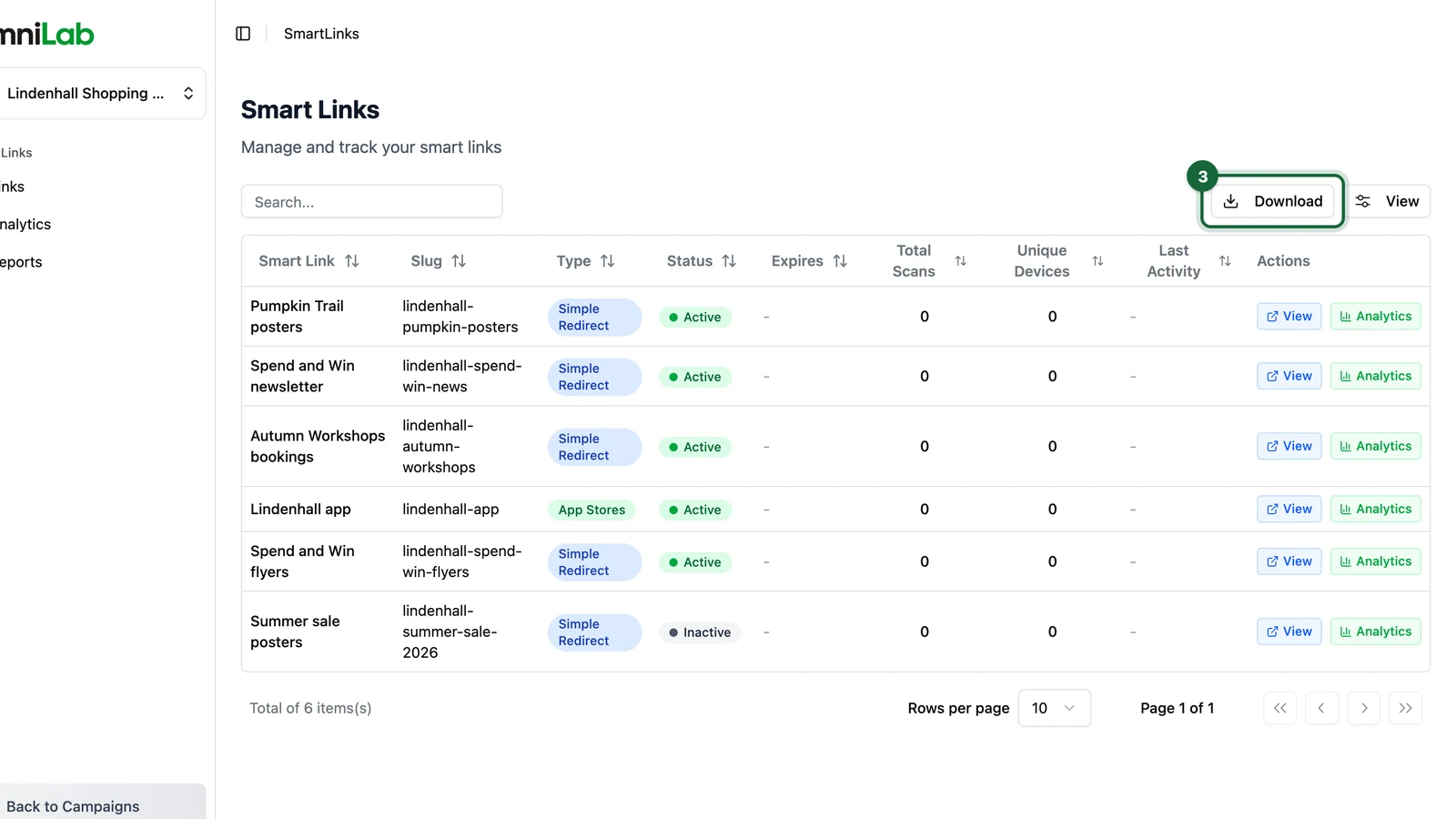1456x819 pixels.
Task: Go to last page arrow
Action: point(1405,708)
